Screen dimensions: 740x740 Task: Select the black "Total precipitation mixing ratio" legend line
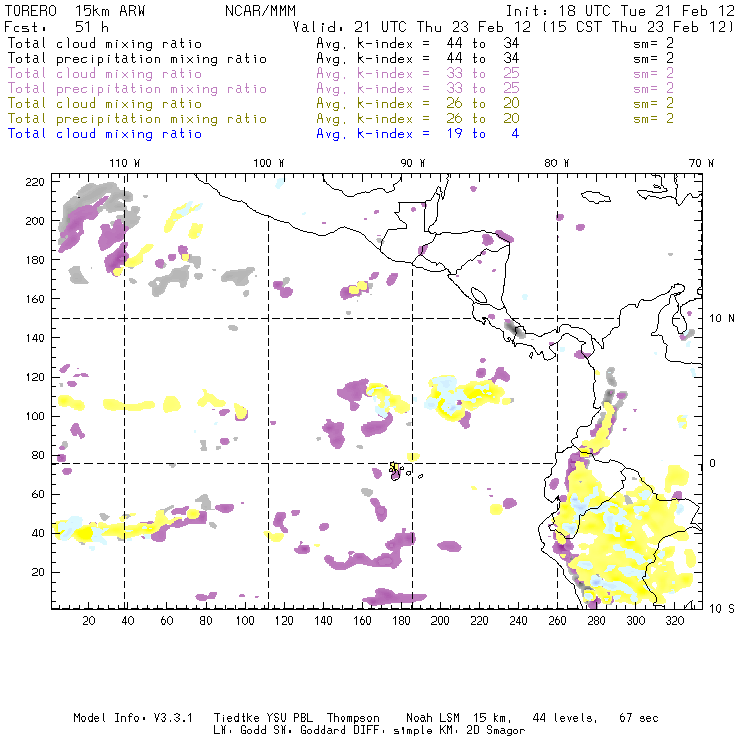click(x=137, y=59)
